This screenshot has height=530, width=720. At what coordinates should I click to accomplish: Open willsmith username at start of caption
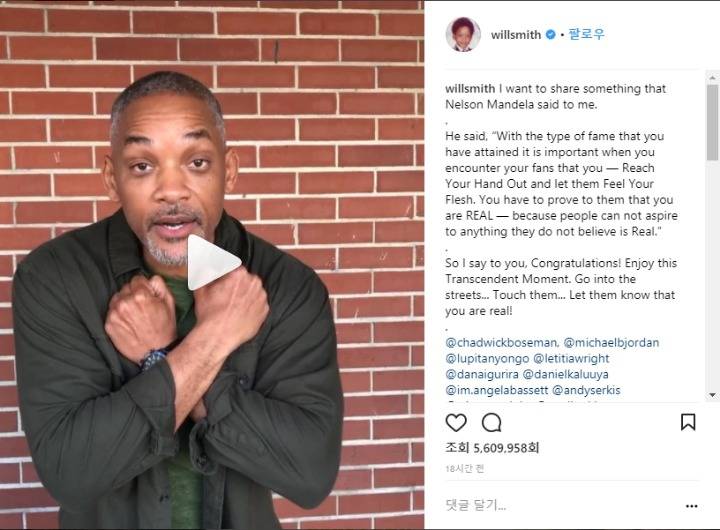point(470,88)
